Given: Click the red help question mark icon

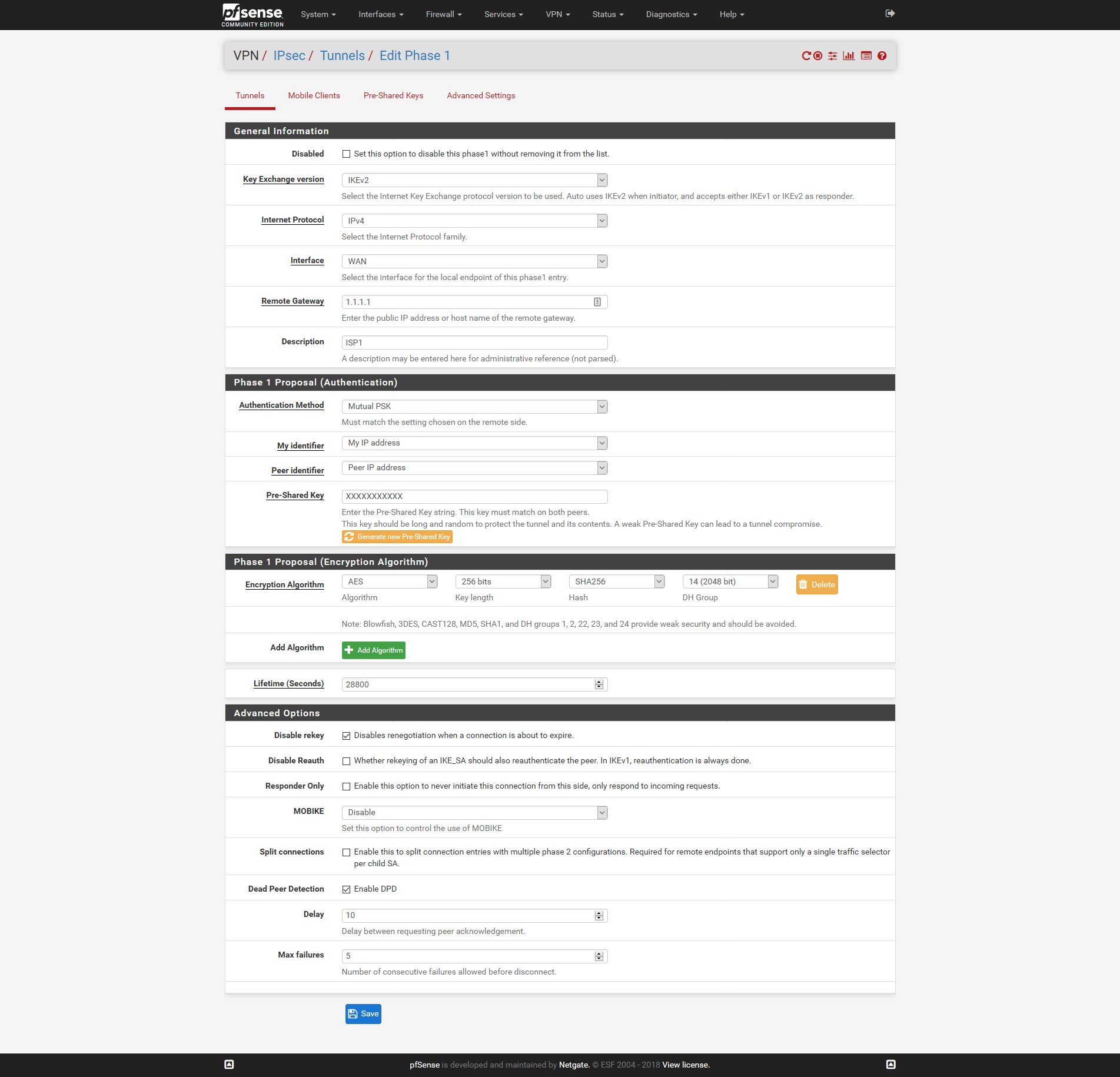Looking at the screenshot, I should coord(882,56).
